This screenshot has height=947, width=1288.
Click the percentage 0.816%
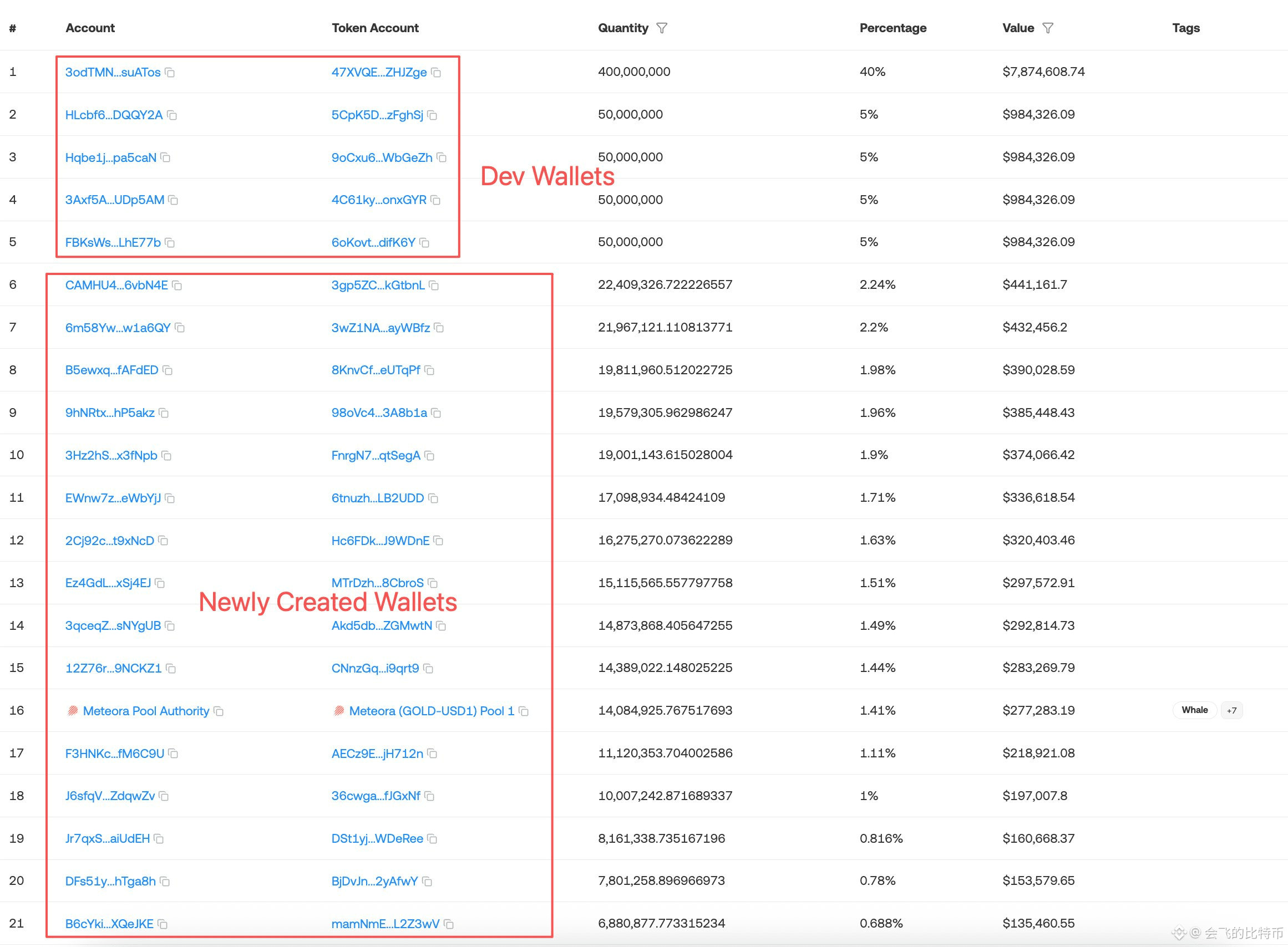[x=881, y=838]
